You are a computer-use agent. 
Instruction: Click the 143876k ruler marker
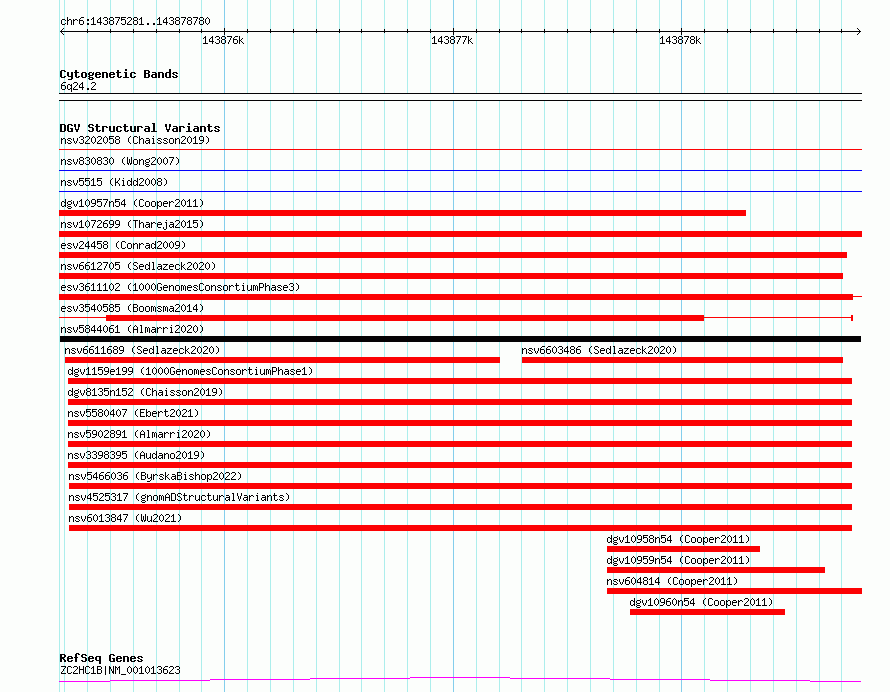223,40
